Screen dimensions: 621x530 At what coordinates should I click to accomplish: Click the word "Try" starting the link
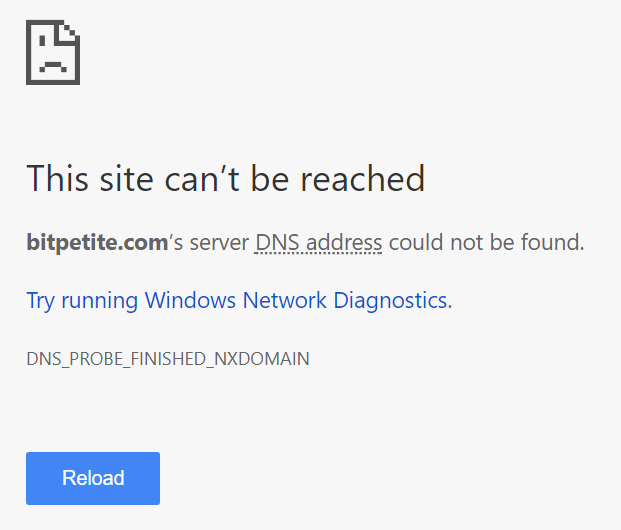tap(41, 300)
